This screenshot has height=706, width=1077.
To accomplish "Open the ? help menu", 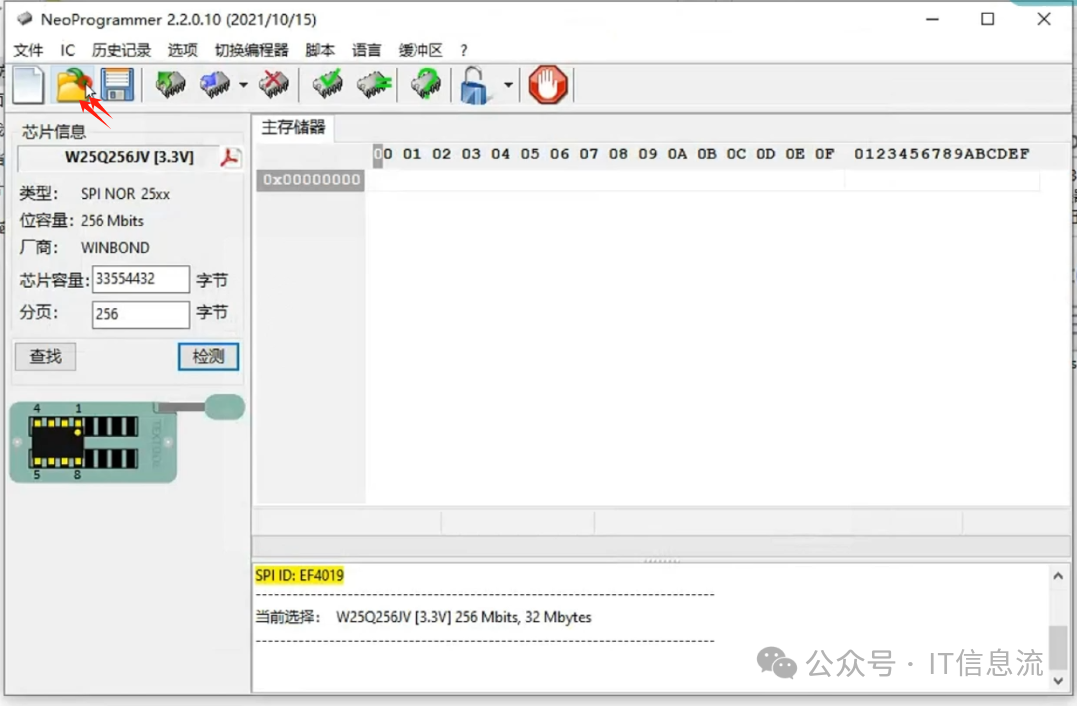I will click(x=464, y=50).
